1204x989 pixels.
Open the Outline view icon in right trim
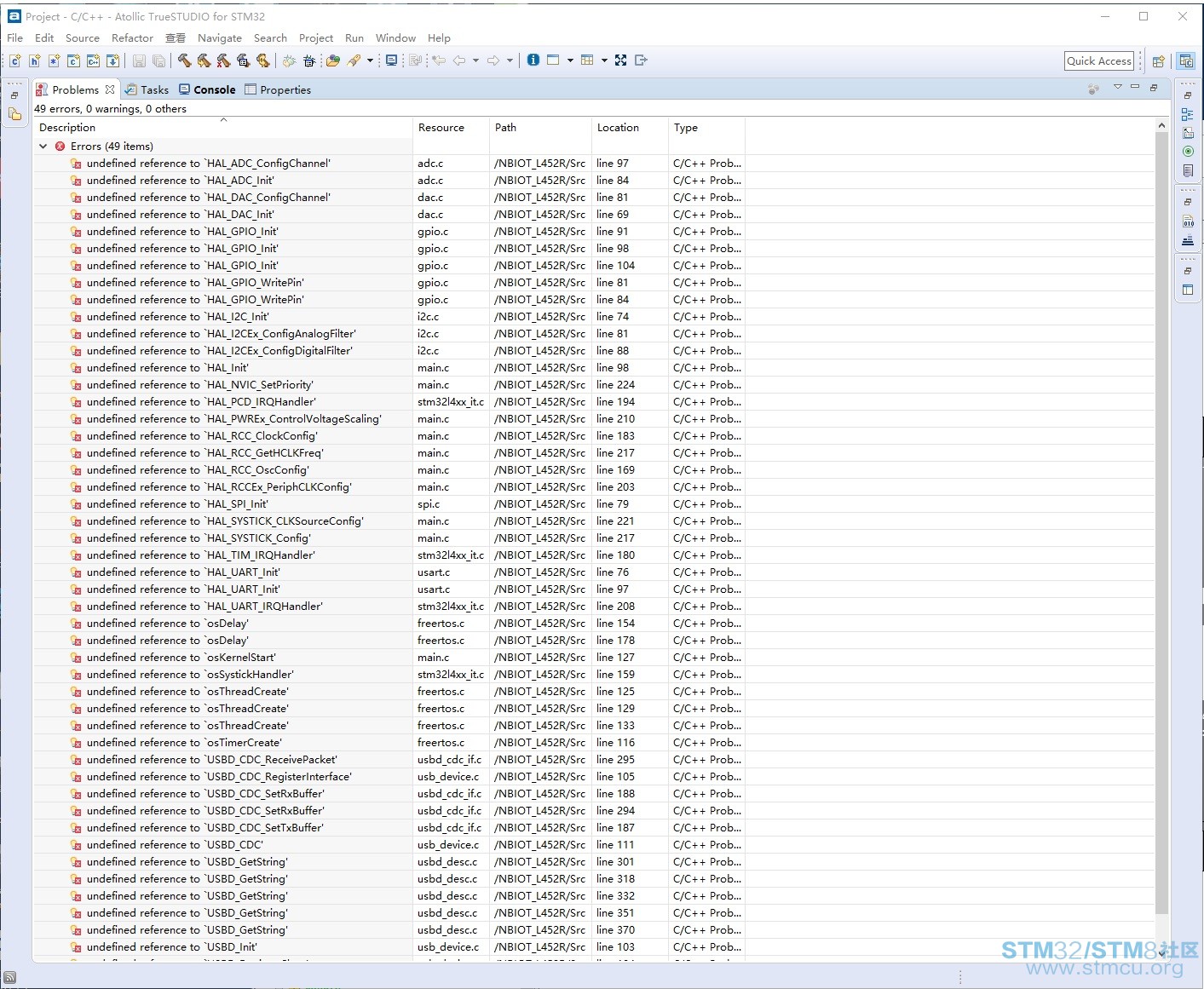(1188, 114)
